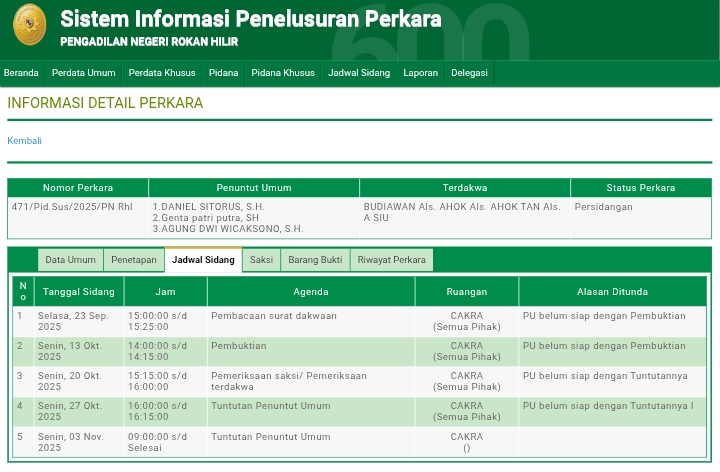Click the court emblem logo

pos(29,25)
